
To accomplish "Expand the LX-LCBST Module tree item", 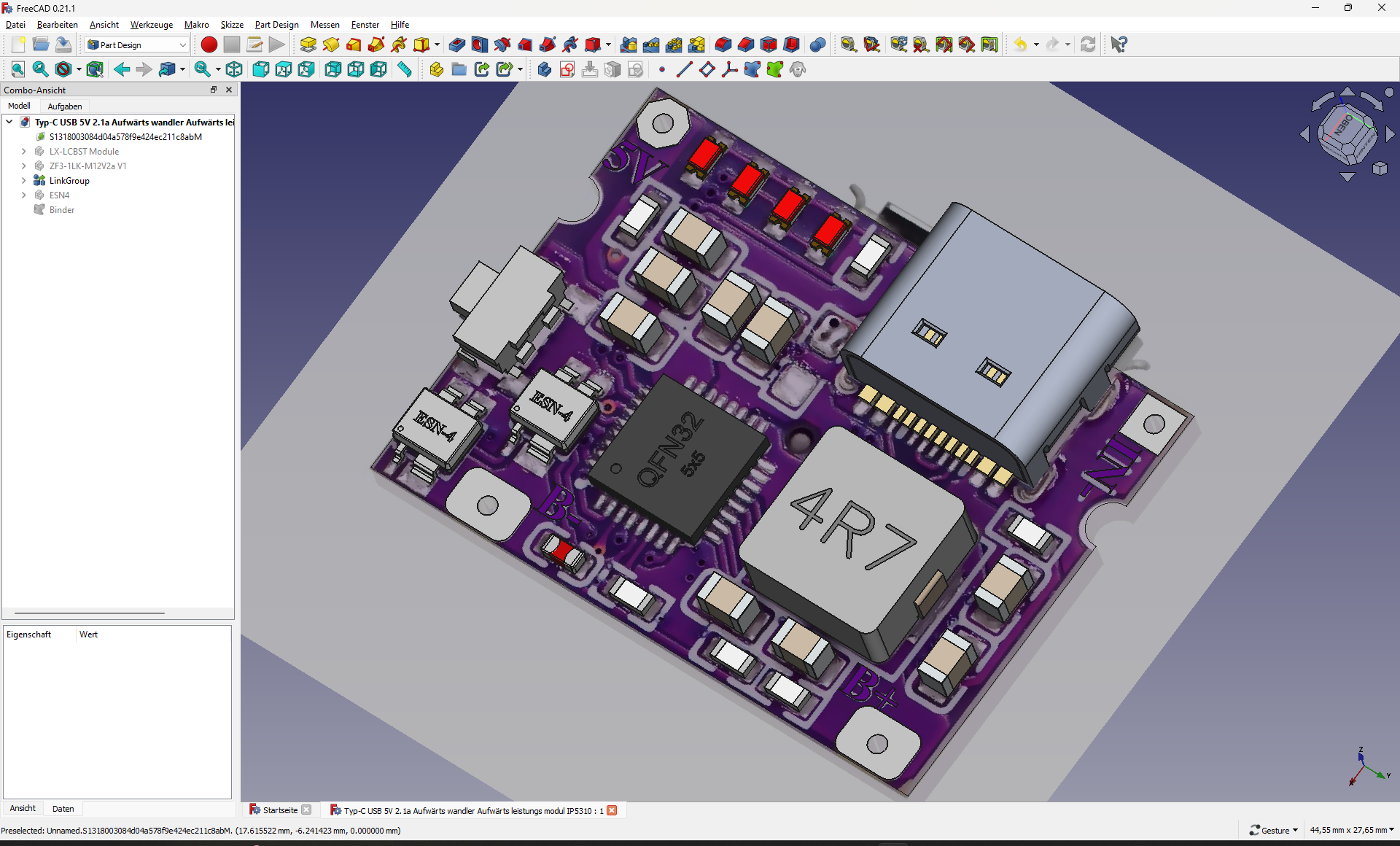I will (x=23, y=151).
